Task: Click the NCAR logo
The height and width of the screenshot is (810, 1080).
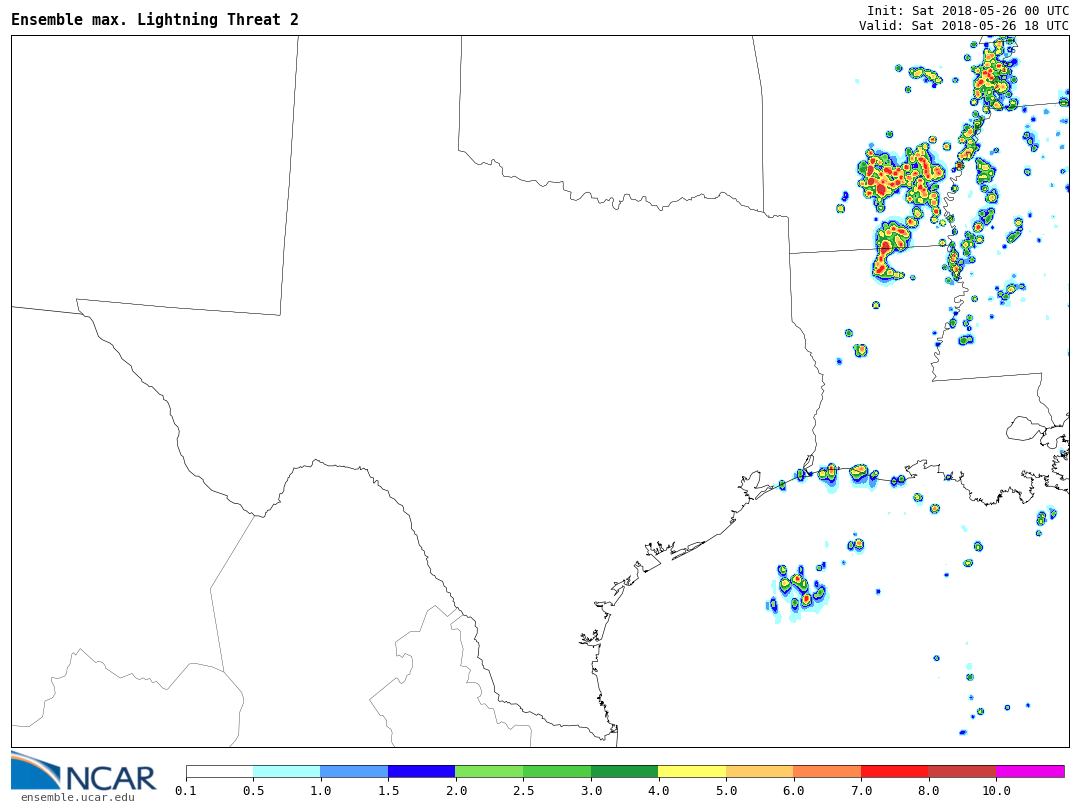Action: coord(84,772)
